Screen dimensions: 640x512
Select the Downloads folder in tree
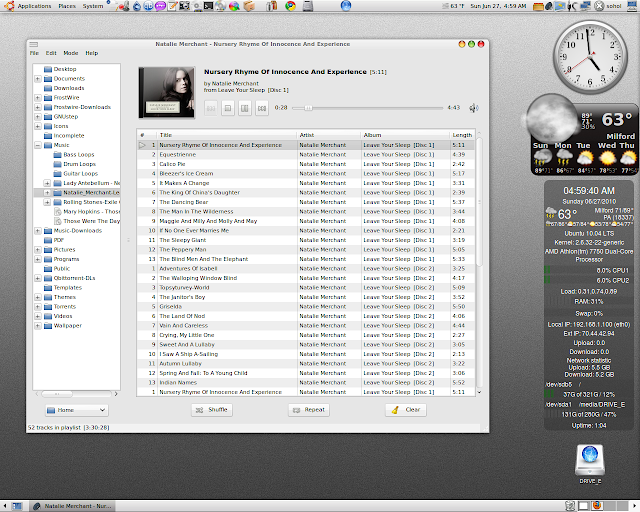(x=64, y=88)
